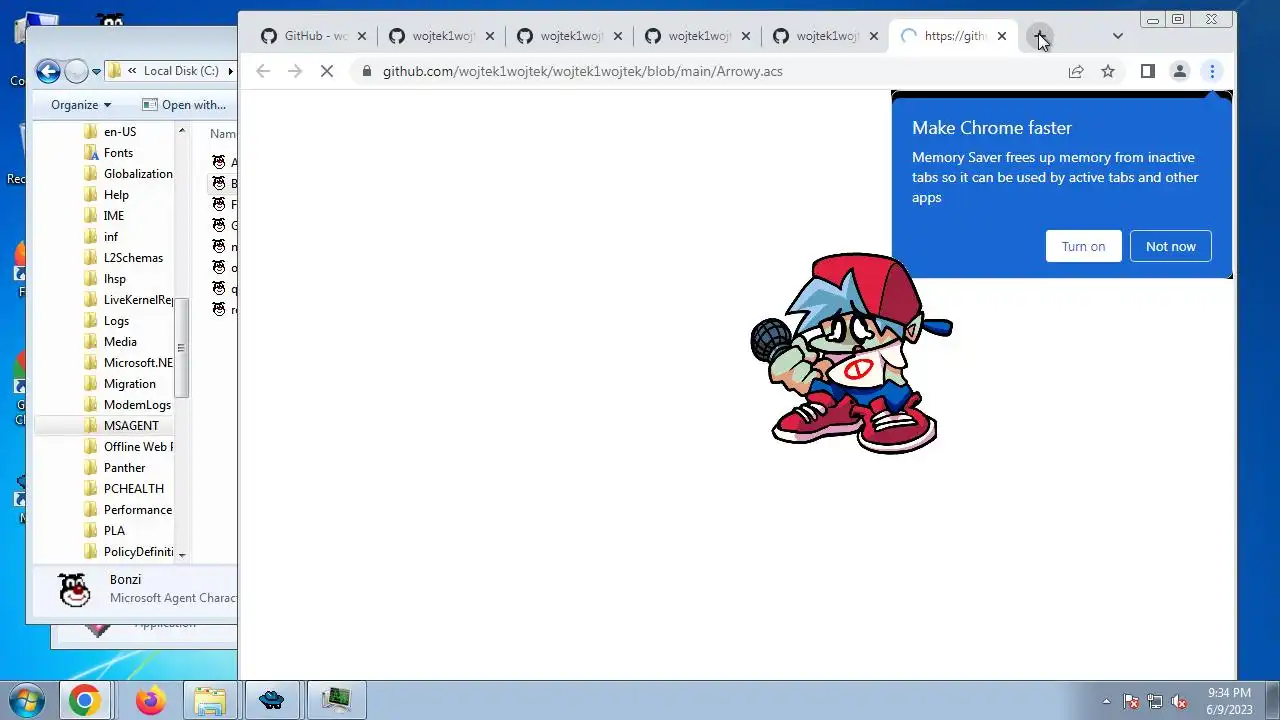Open the Windows Start menu
Screen dimensions: 1280x720
pyautogui.click(x=27, y=700)
